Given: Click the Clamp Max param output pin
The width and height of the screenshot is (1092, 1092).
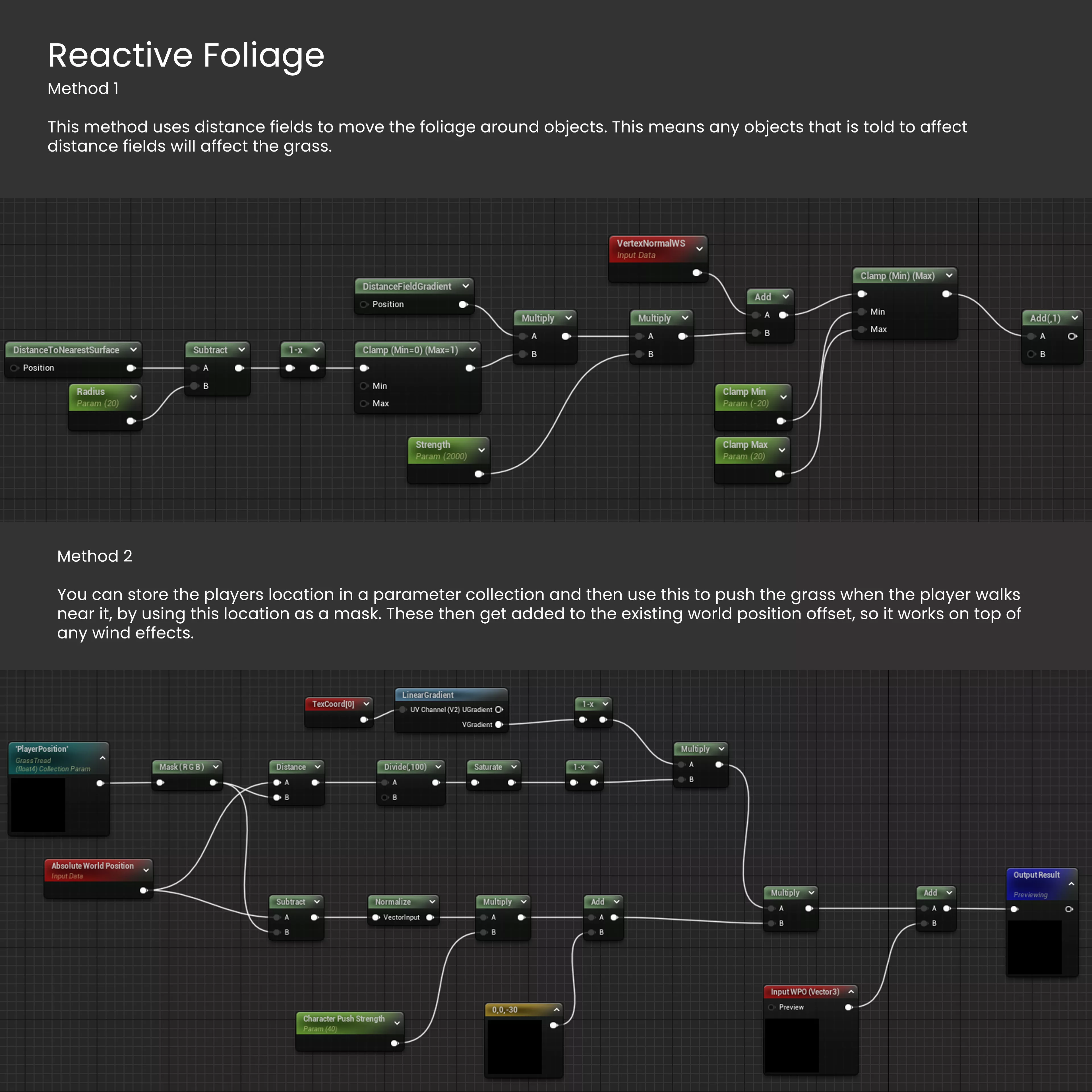Looking at the screenshot, I should [779, 474].
